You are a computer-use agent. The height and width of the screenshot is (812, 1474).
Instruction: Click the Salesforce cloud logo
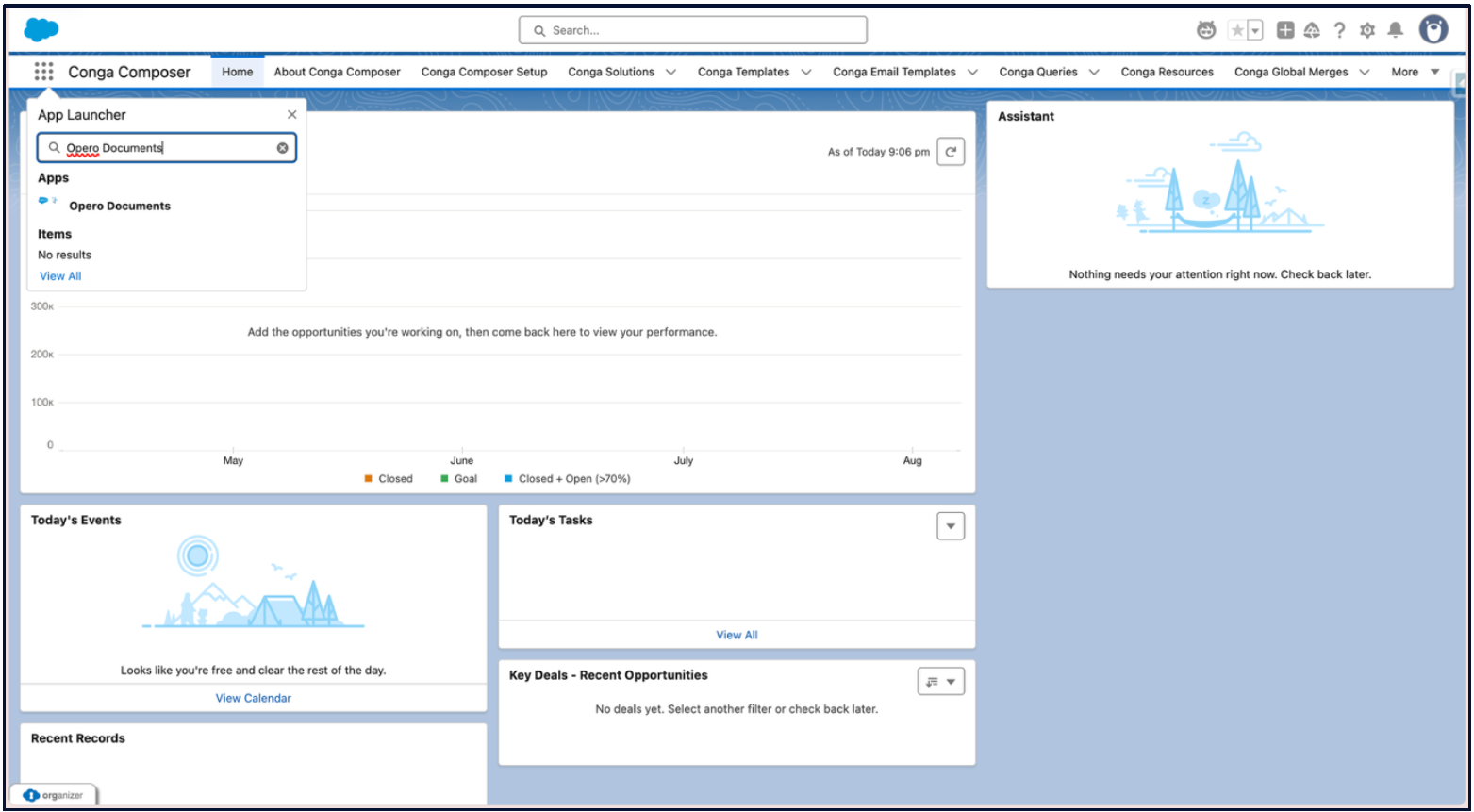pyautogui.click(x=41, y=30)
